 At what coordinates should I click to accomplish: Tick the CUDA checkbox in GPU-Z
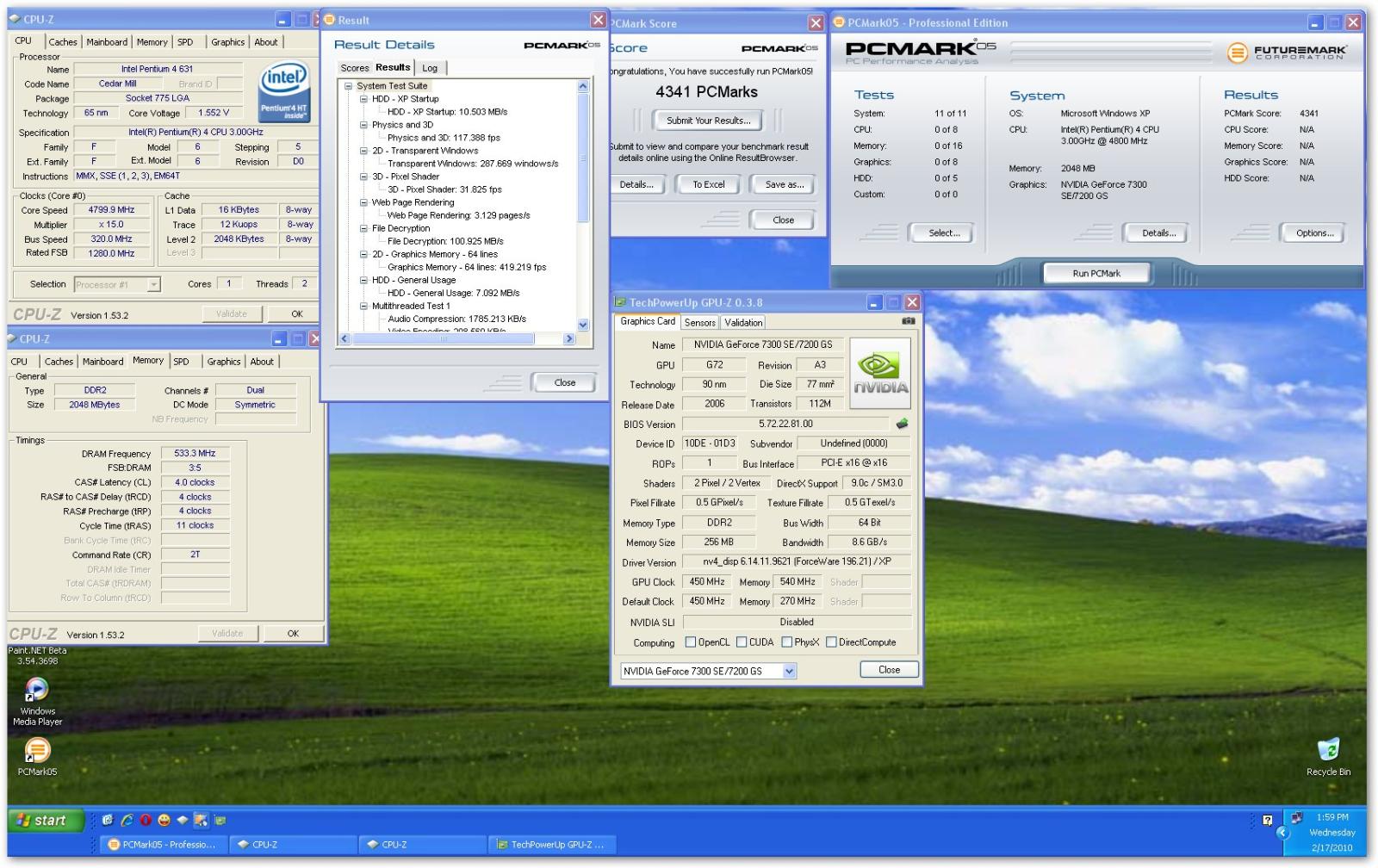pos(742,642)
